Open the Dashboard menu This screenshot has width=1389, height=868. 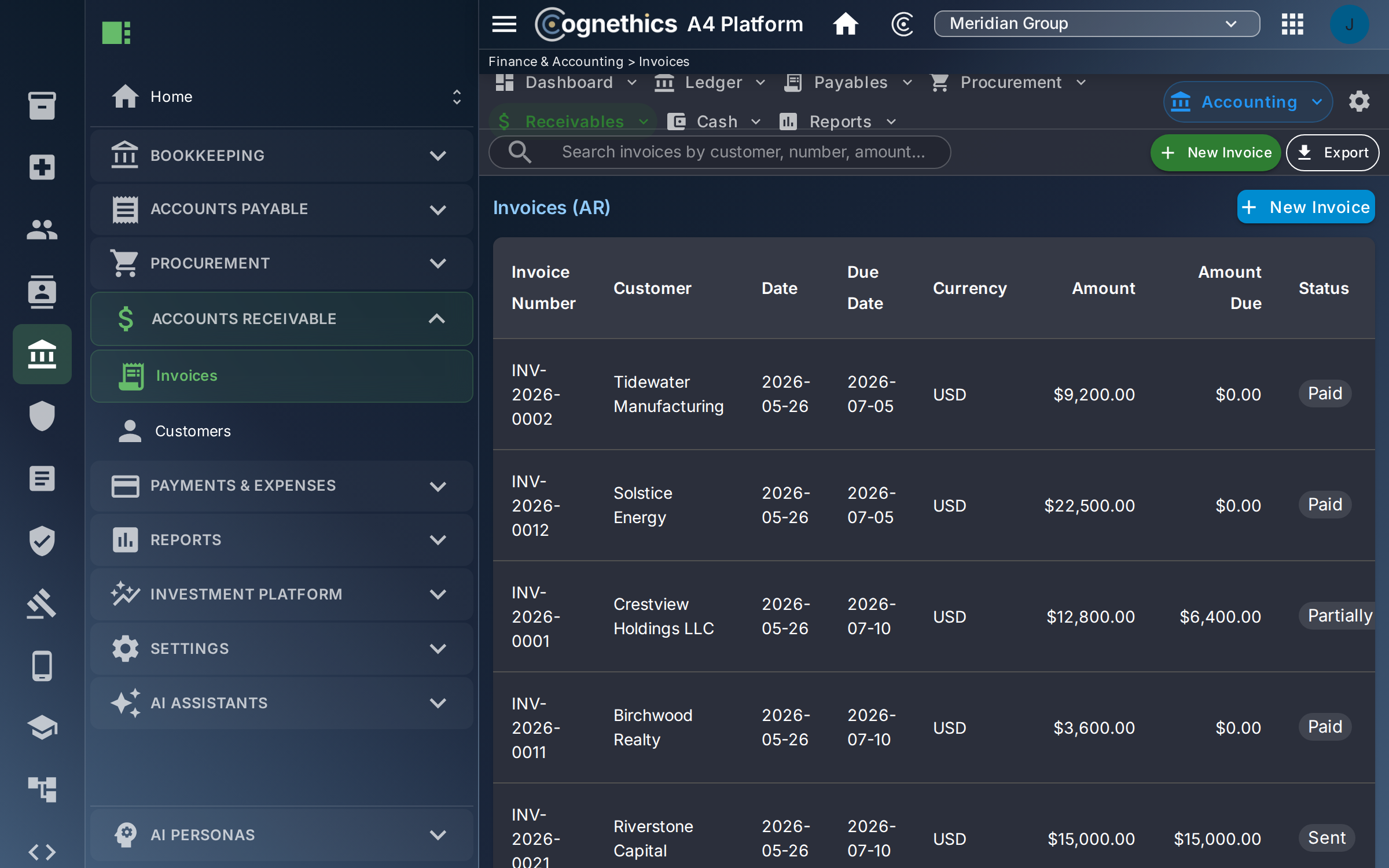point(567,83)
